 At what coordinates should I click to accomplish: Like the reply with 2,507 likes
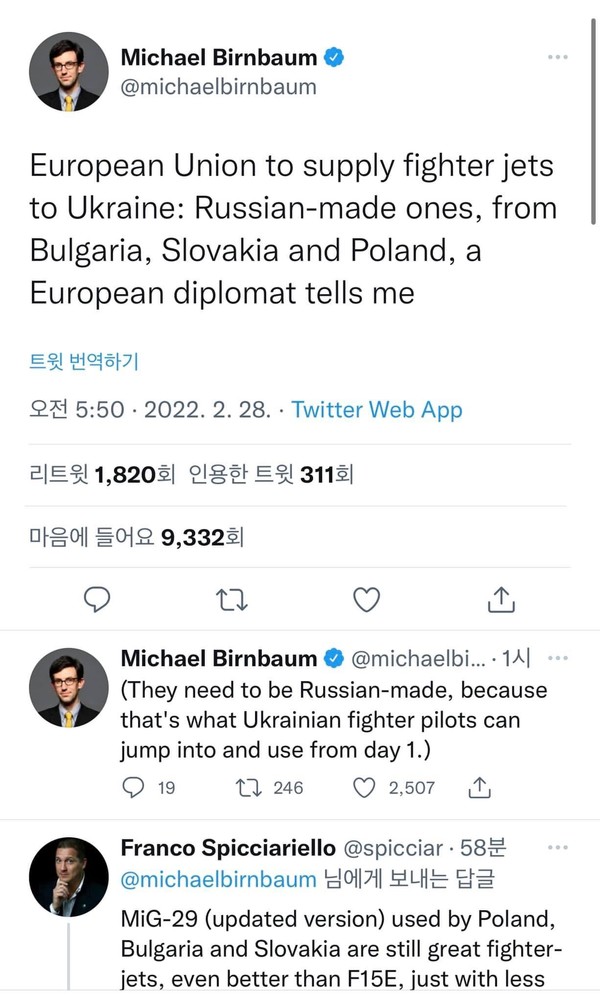coord(364,787)
